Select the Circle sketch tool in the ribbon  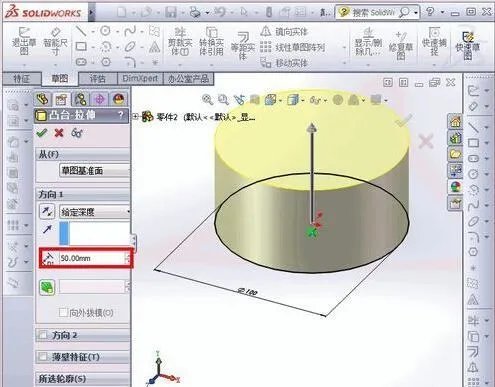tap(106, 31)
